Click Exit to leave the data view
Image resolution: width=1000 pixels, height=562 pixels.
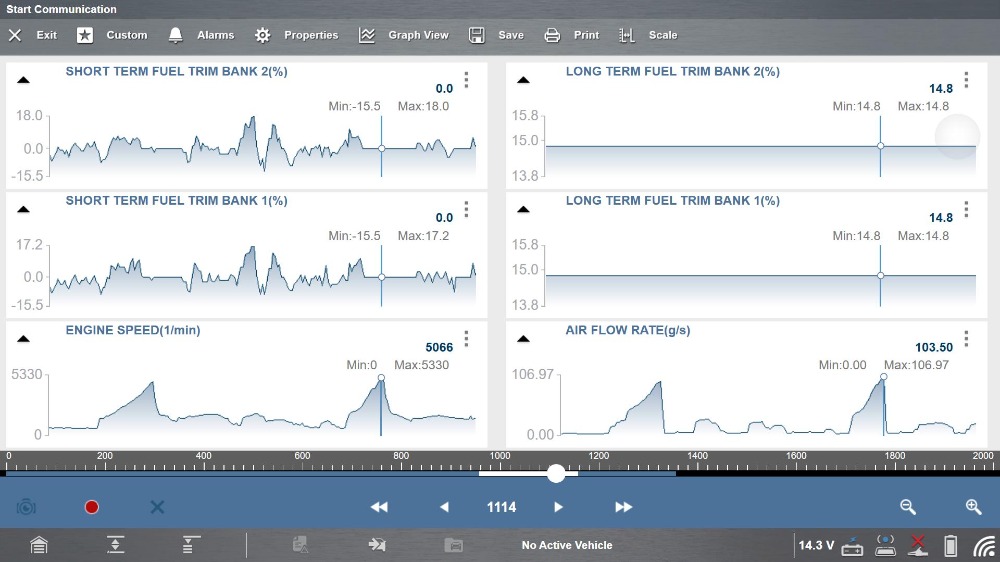coord(33,35)
